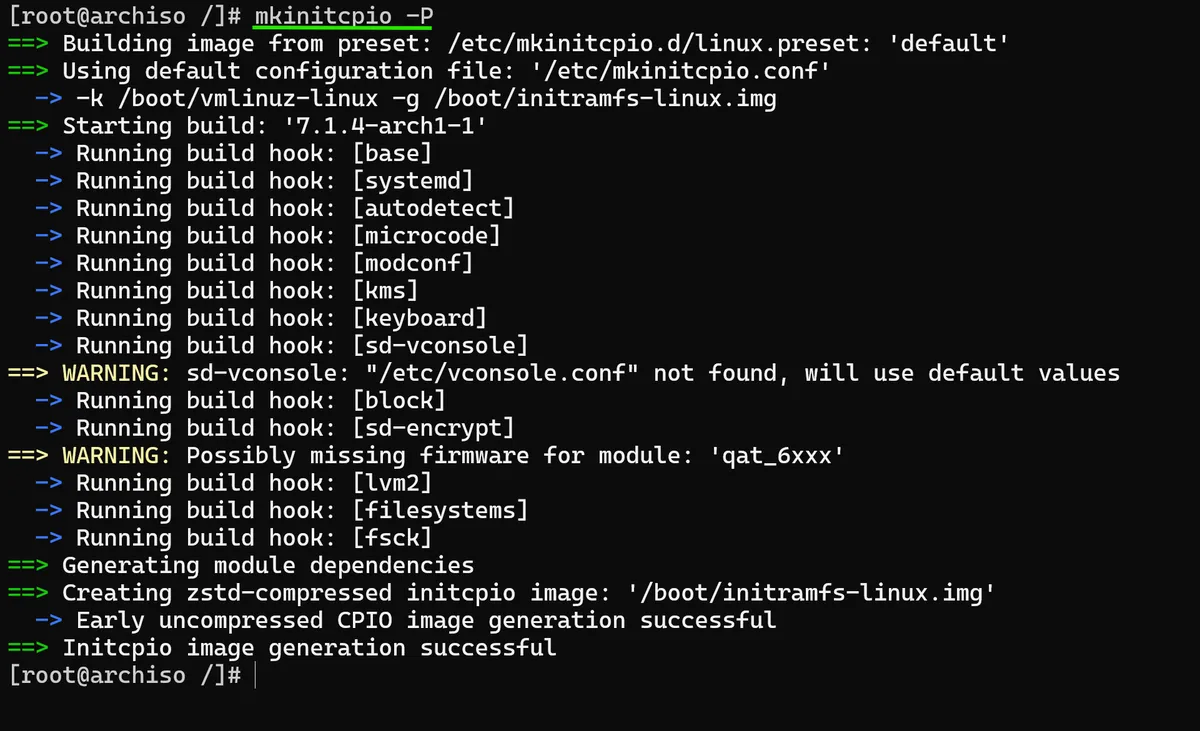
Task: Click the [systemd] build hook text
Action: (412, 181)
